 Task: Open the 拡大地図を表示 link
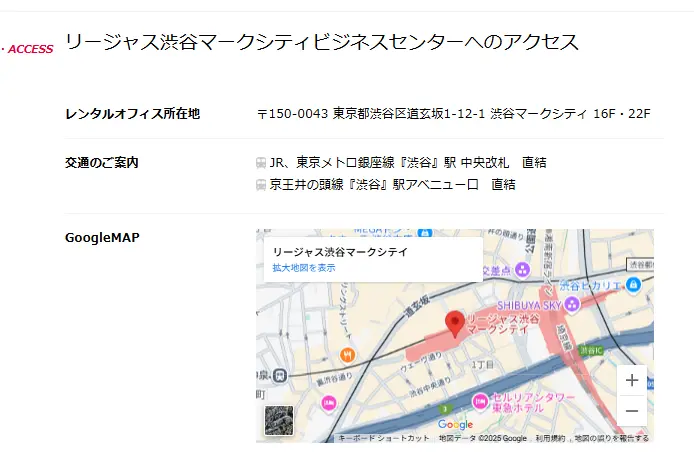point(304,268)
